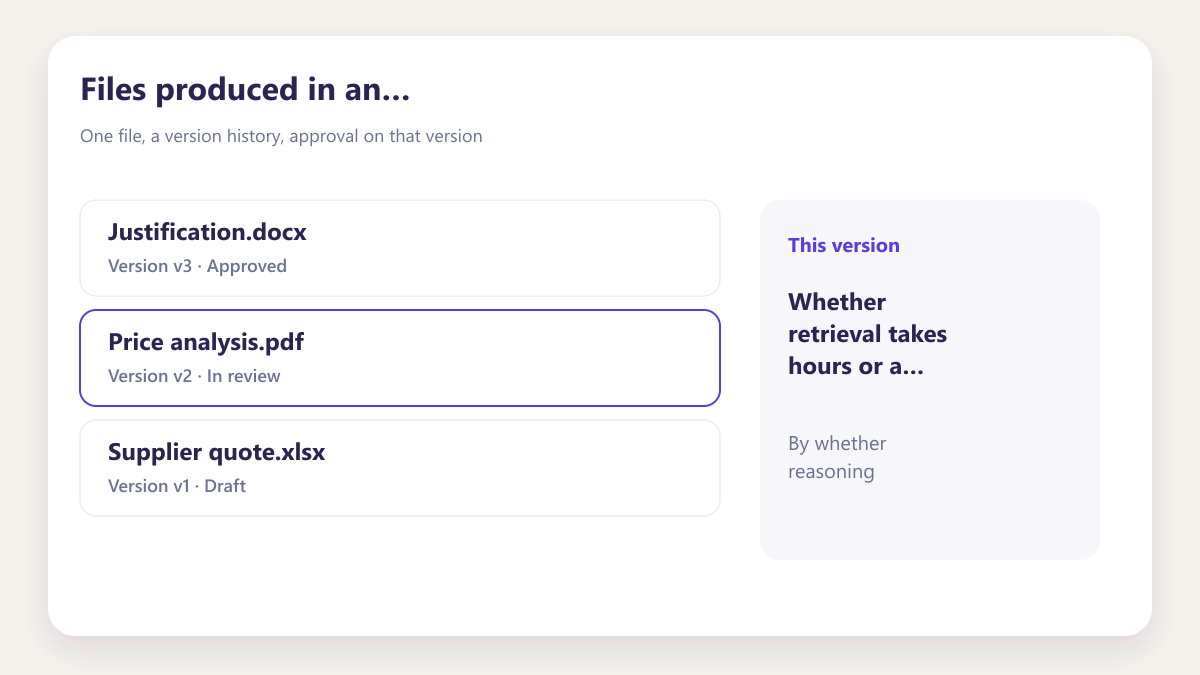Click the subtitle about version history approval
The image size is (1200, 675).
(281, 136)
